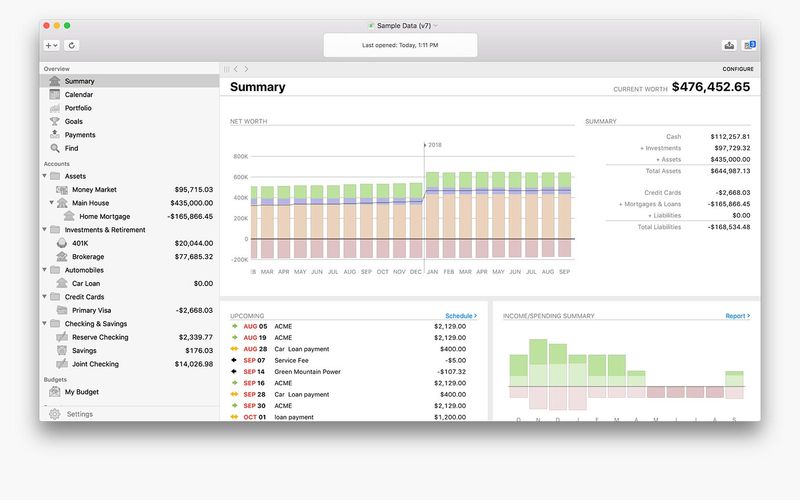The height and width of the screenshot is (500, 800).
Task: Toggle the sidebar handle icon
Action: pos(227,69)
